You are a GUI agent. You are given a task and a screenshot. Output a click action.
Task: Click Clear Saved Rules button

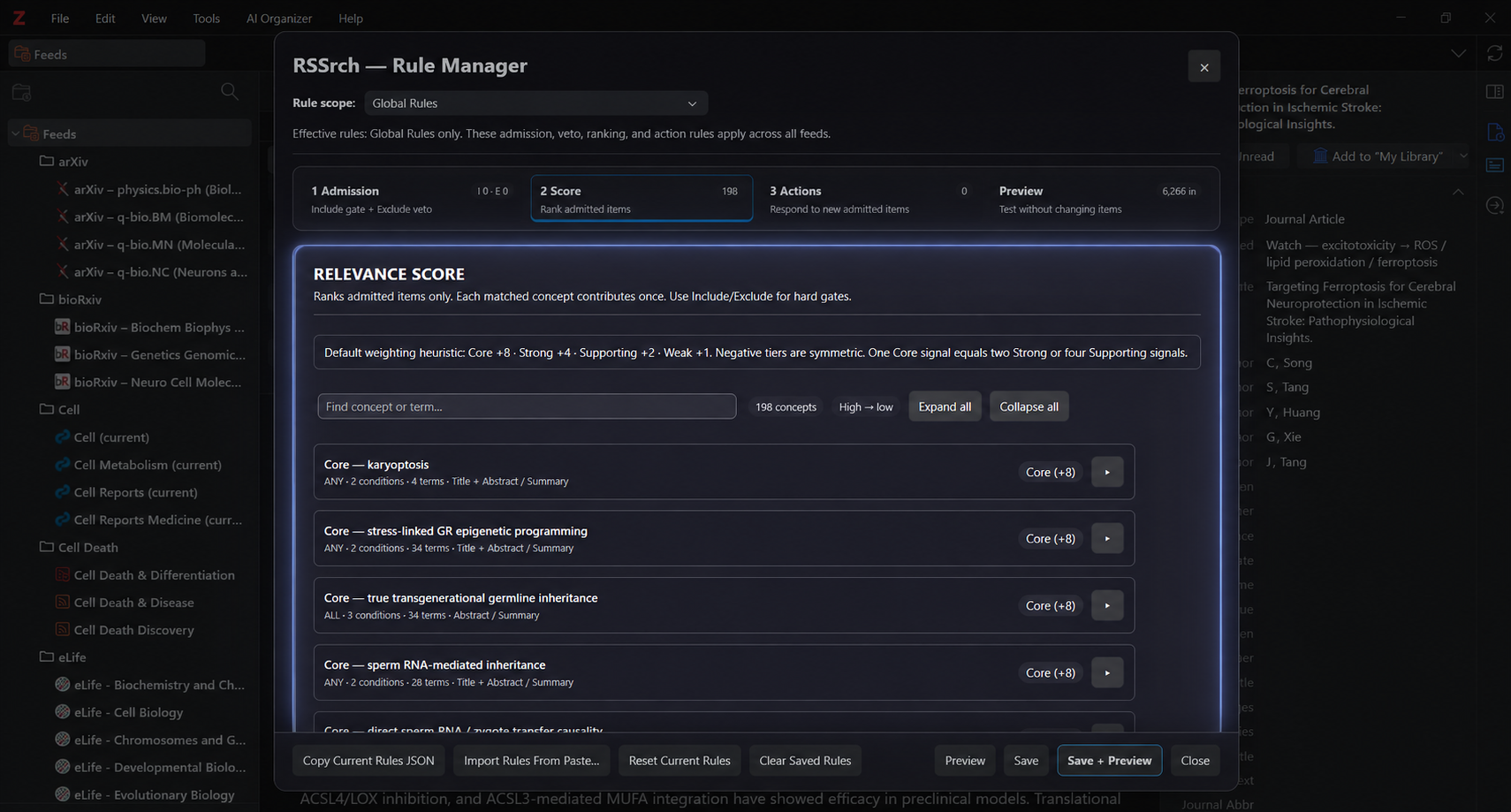pyautogui.click(x=805, y=761)
